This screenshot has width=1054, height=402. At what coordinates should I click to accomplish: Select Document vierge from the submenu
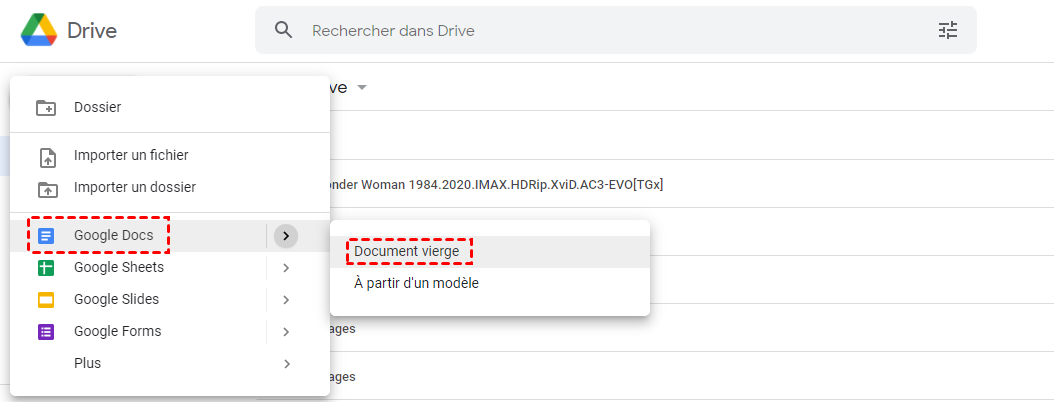(x=407, y=252)
